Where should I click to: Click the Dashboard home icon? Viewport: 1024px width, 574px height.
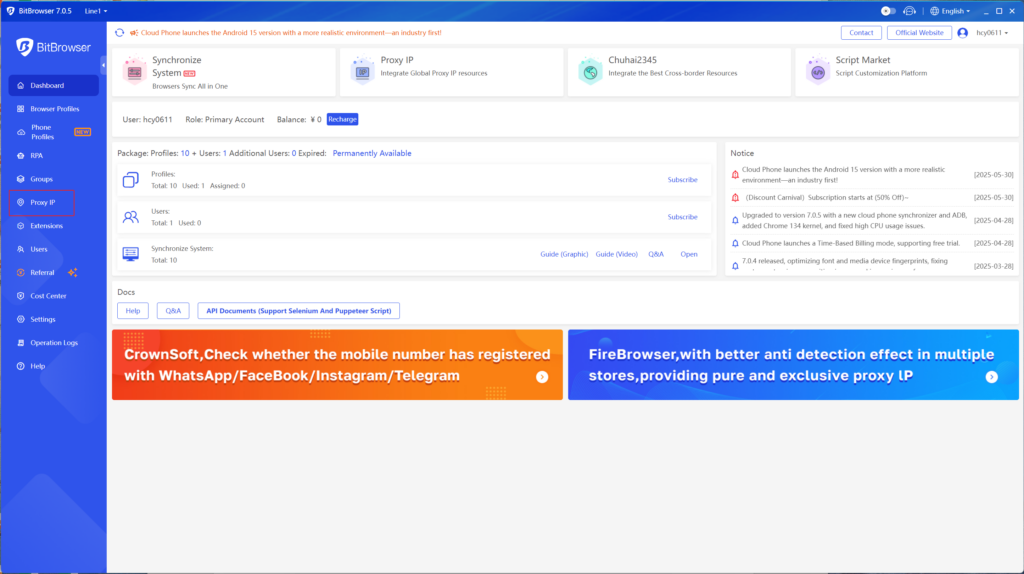pos(20,86)
